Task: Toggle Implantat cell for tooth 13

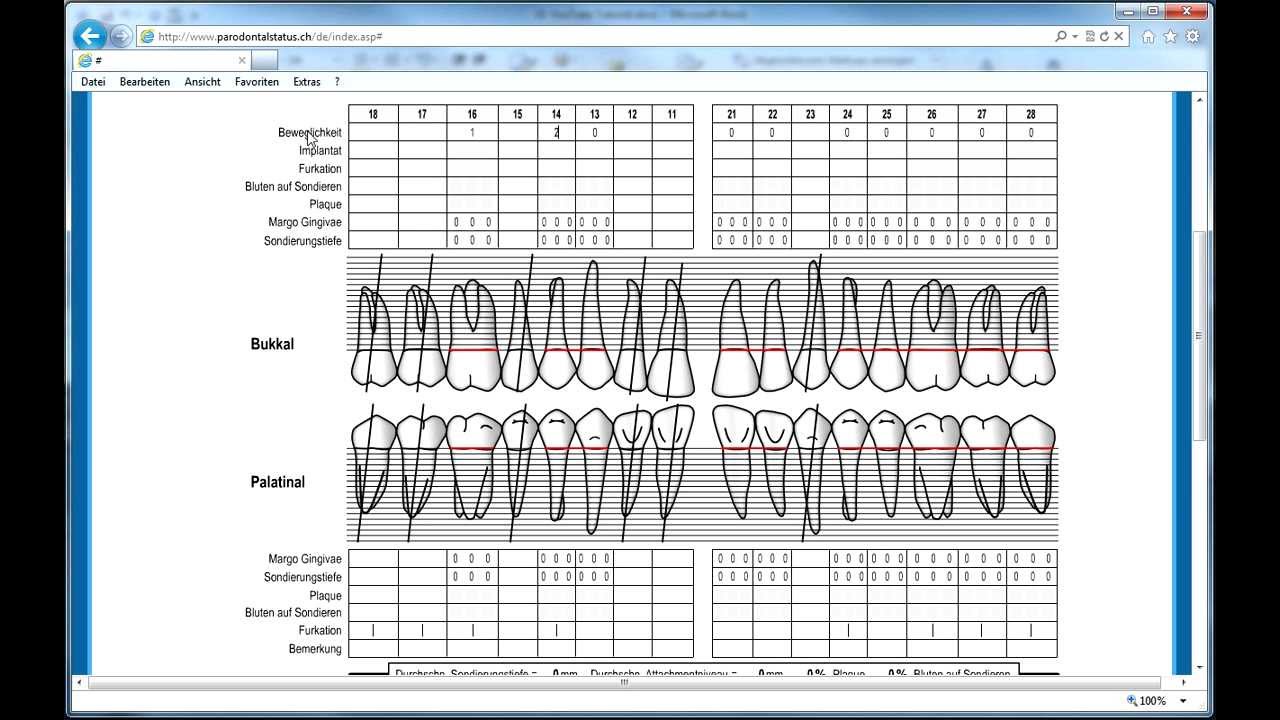Action: click(594, 150)
